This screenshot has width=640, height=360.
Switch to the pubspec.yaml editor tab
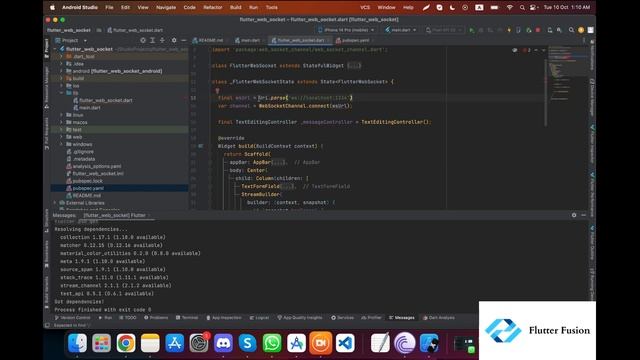point(353,40)
